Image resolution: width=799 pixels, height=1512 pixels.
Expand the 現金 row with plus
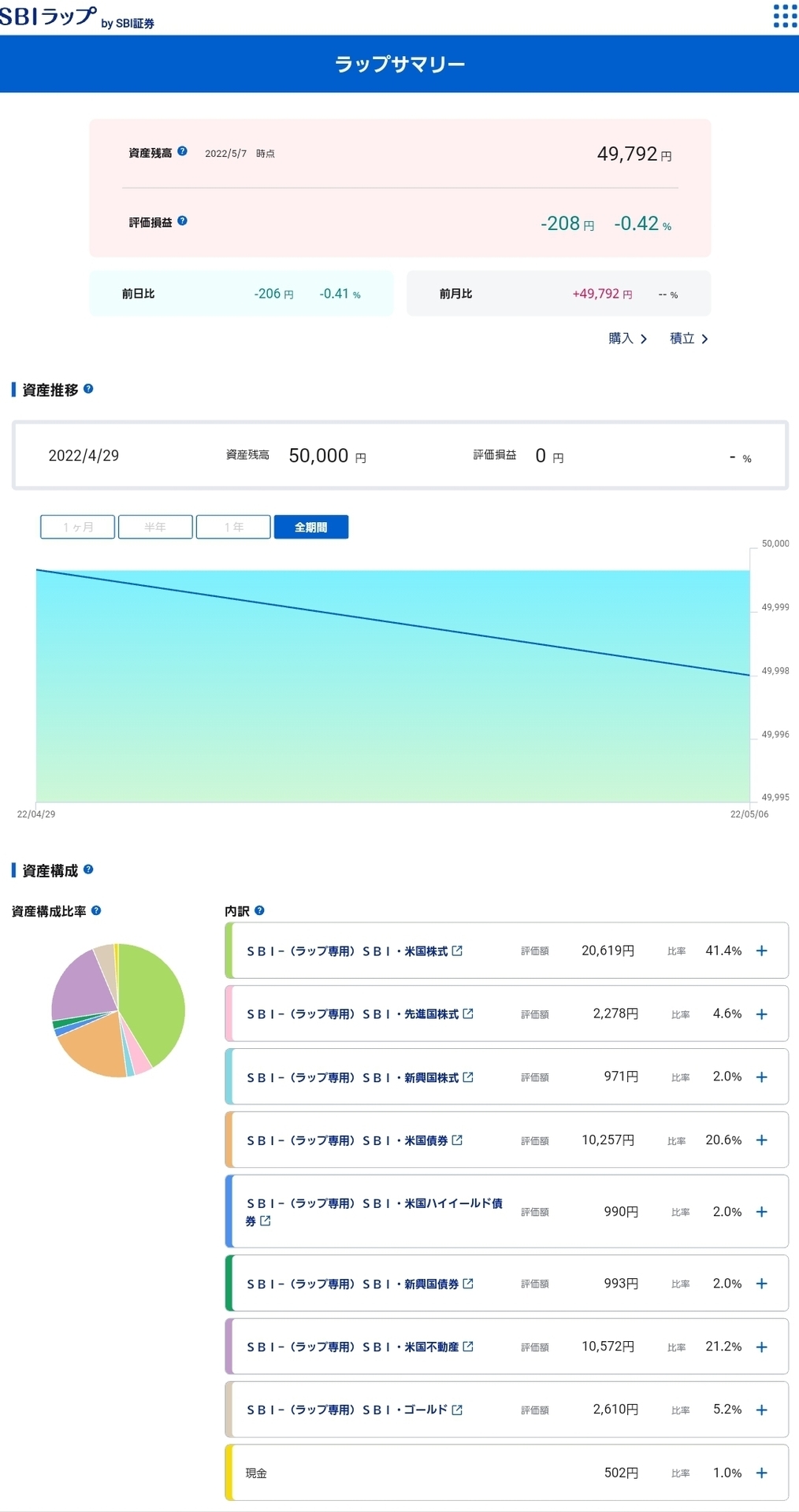coord(762,1473)
